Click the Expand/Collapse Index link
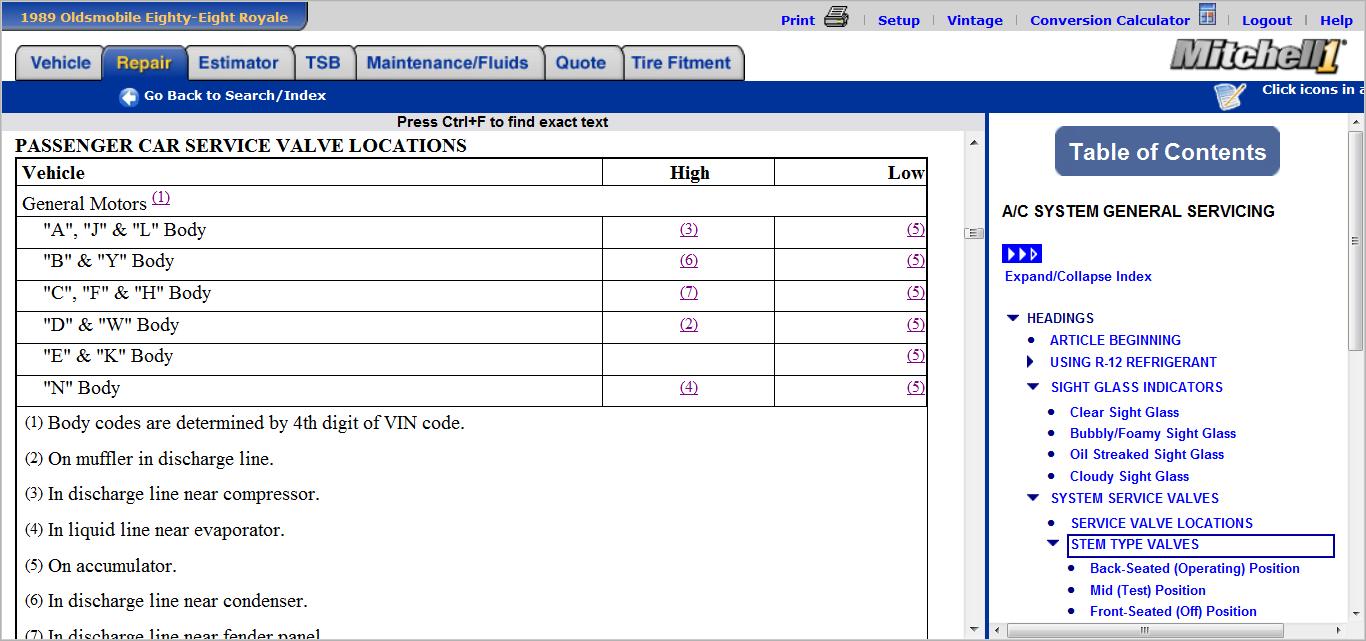The width and height of the screenshot is (1366, 641). (x=1078, y=276)
